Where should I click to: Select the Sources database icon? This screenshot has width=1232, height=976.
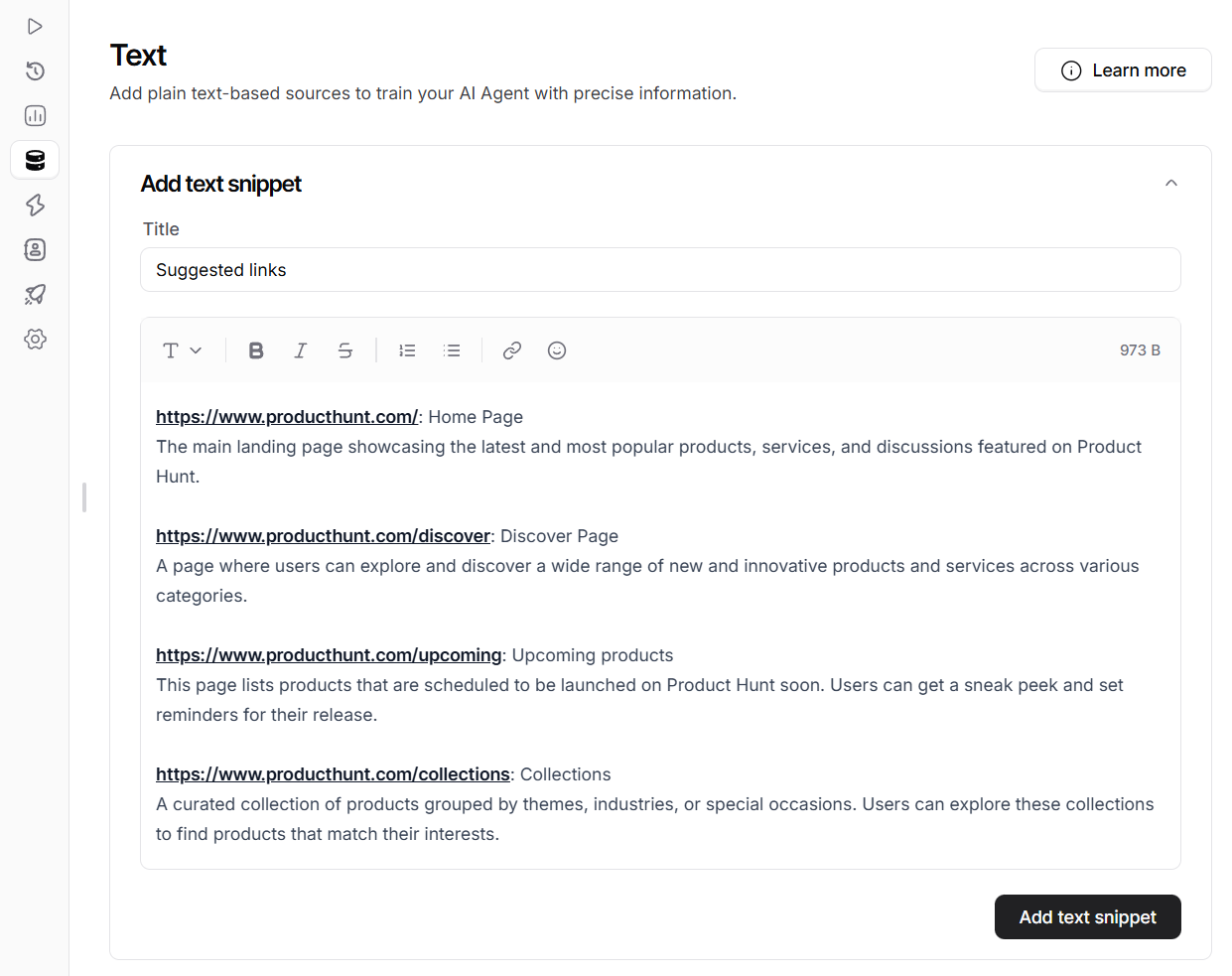pyautogui.click(x=35, y=160)
